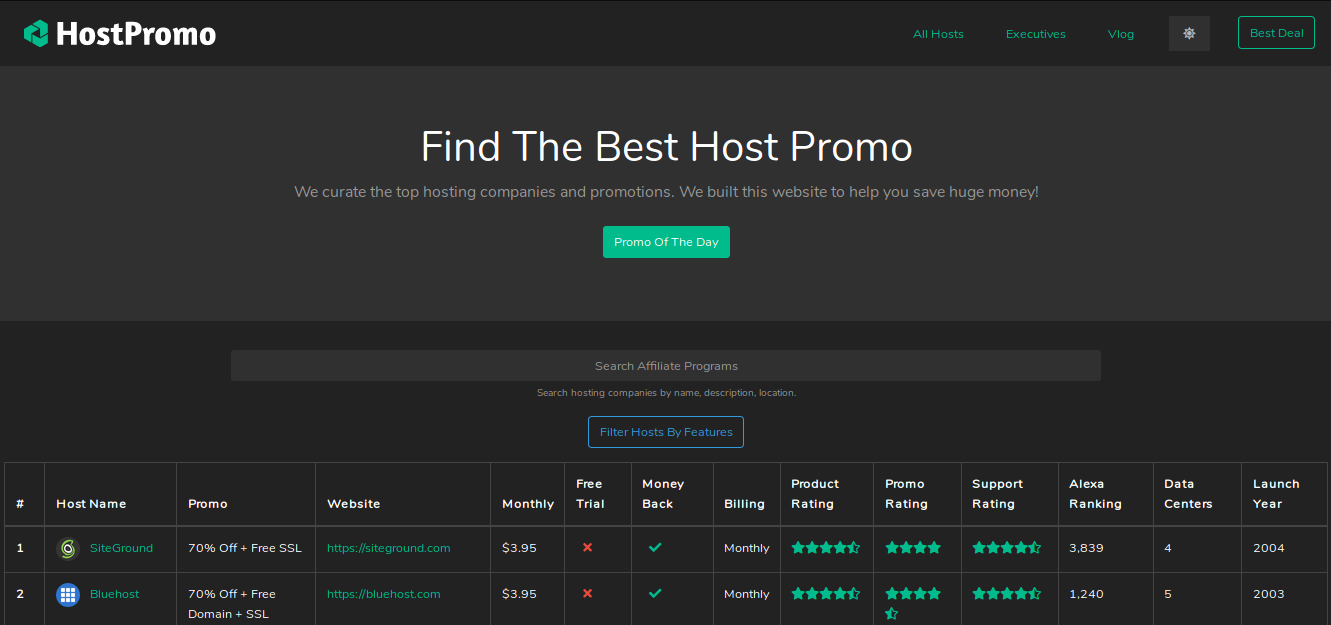Click Bluehost Support Rating stars

1006,594
